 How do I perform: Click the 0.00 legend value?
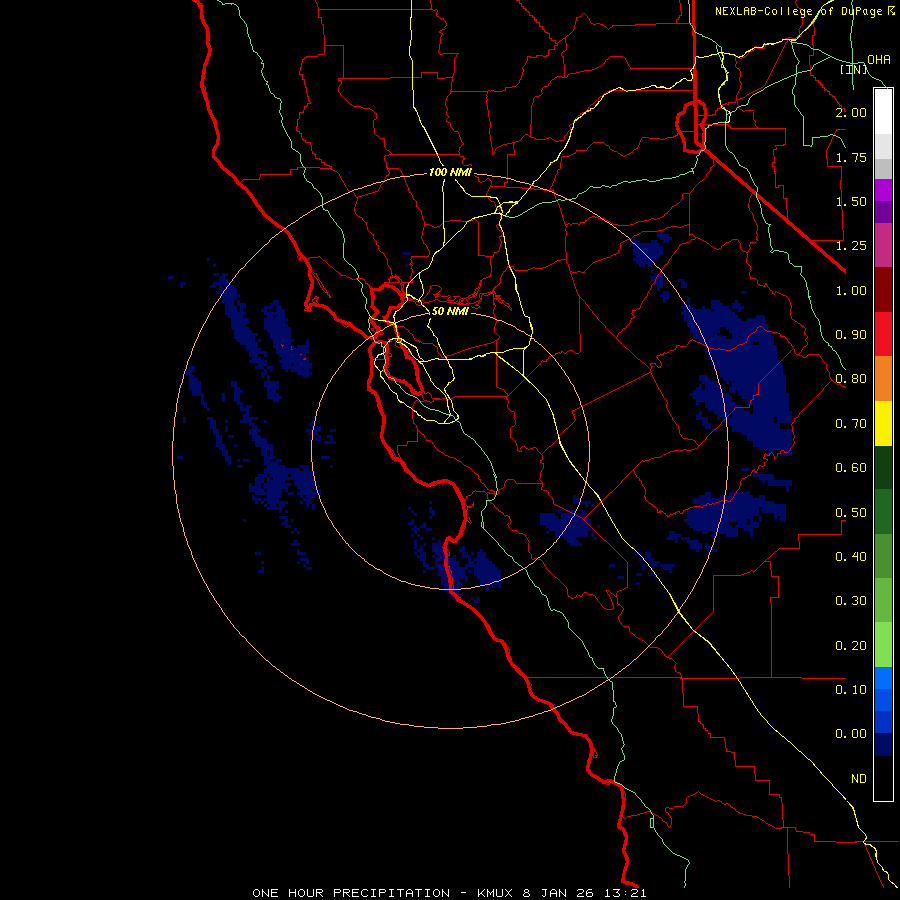(x=851, y=734)
